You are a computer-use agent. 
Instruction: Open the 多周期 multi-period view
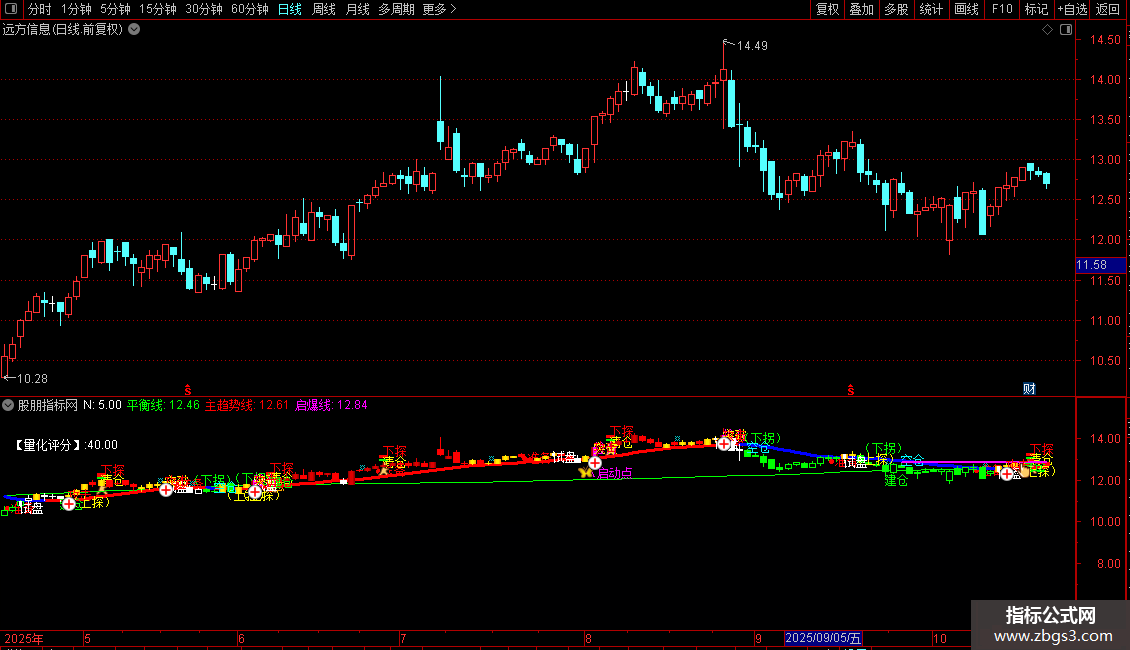tap(396, 9)
